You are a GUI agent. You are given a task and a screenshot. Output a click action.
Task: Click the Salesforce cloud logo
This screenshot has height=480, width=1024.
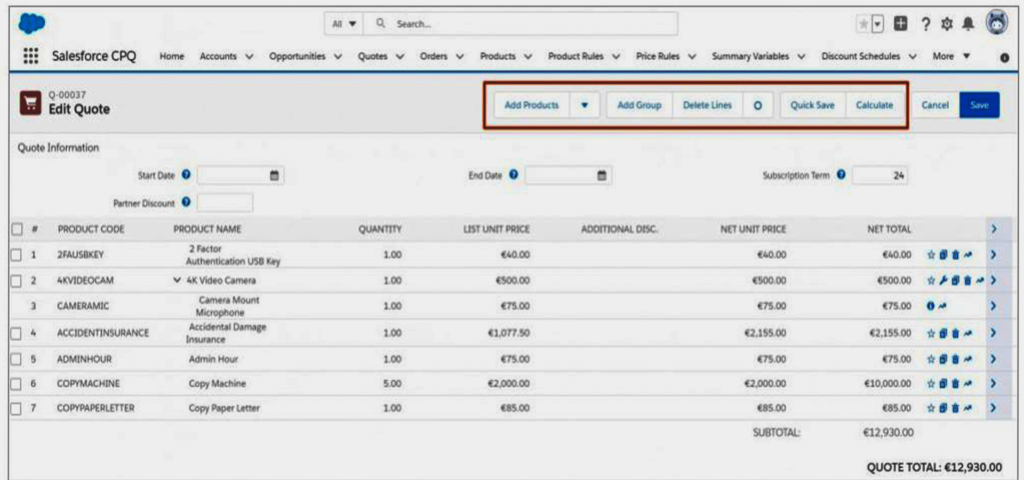[x=30, y=24]
